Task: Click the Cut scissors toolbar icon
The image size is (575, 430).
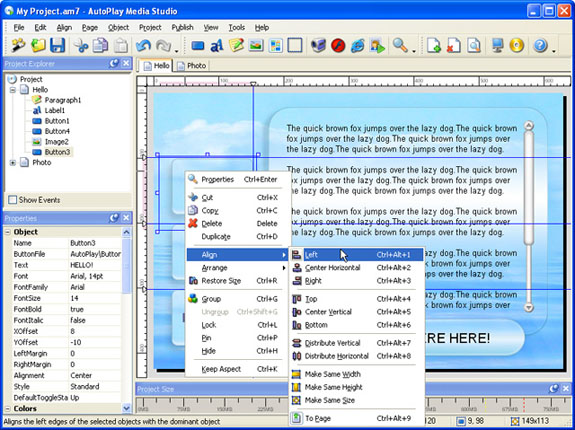Action: coord(81,45)
